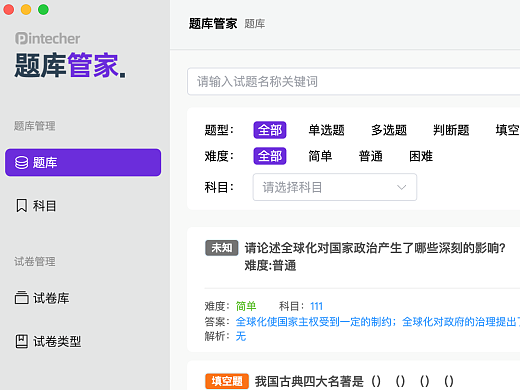The width and height of the screenshot is (520, 390).
Task: Click the 试卷管理 section label
Action: pyautogui.click(x=35, y=261)
